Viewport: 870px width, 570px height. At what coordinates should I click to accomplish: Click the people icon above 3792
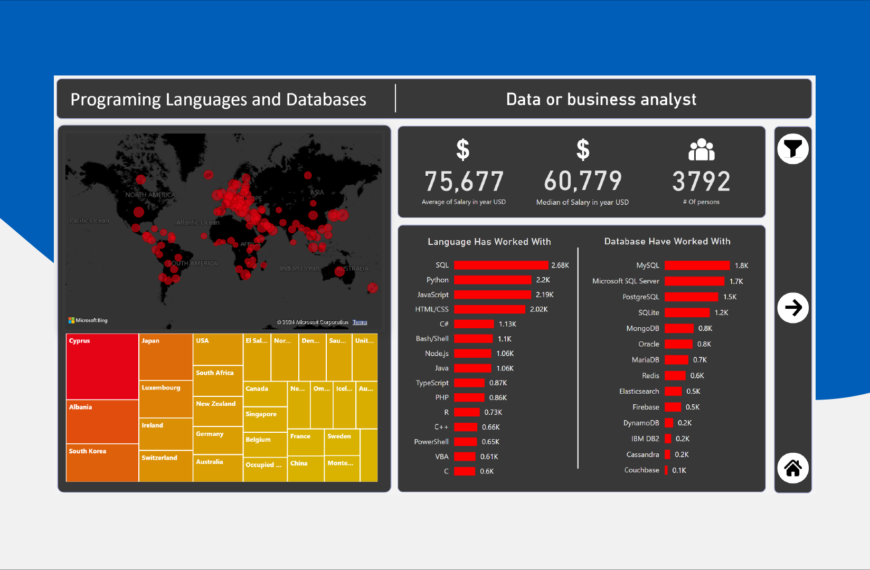coord(701,150)
